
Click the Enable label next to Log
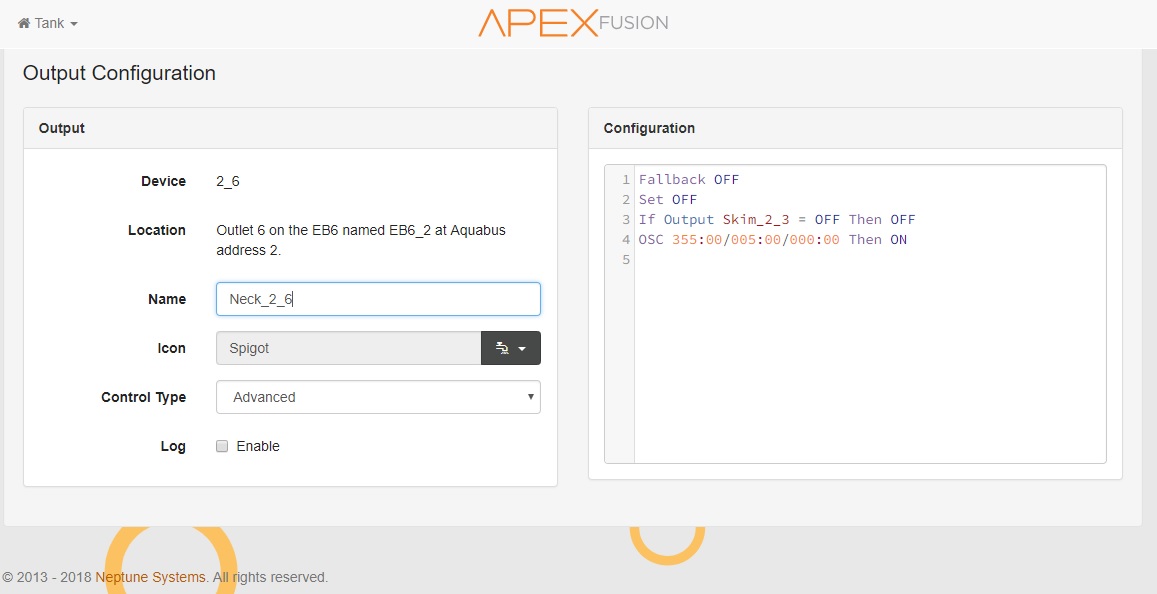pos(258,446)
